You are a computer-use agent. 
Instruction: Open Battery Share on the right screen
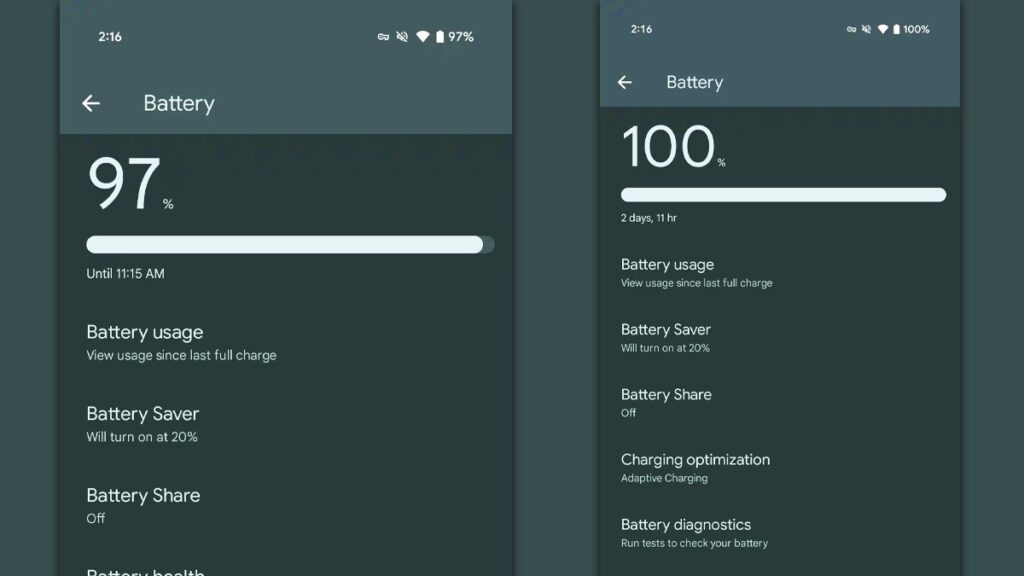[666, 403]
